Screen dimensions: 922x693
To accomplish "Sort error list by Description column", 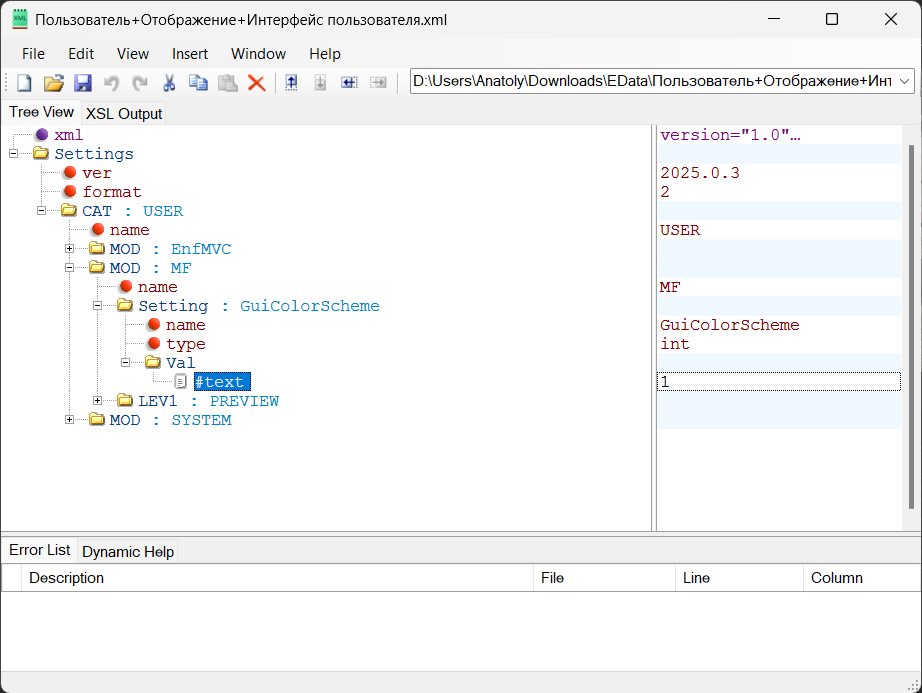I will (278, 578).
